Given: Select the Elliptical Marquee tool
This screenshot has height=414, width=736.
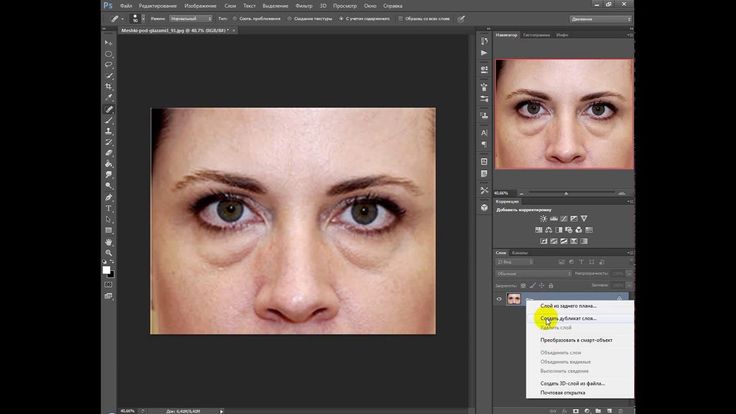Looking at the screenshot, I should 108,54.
